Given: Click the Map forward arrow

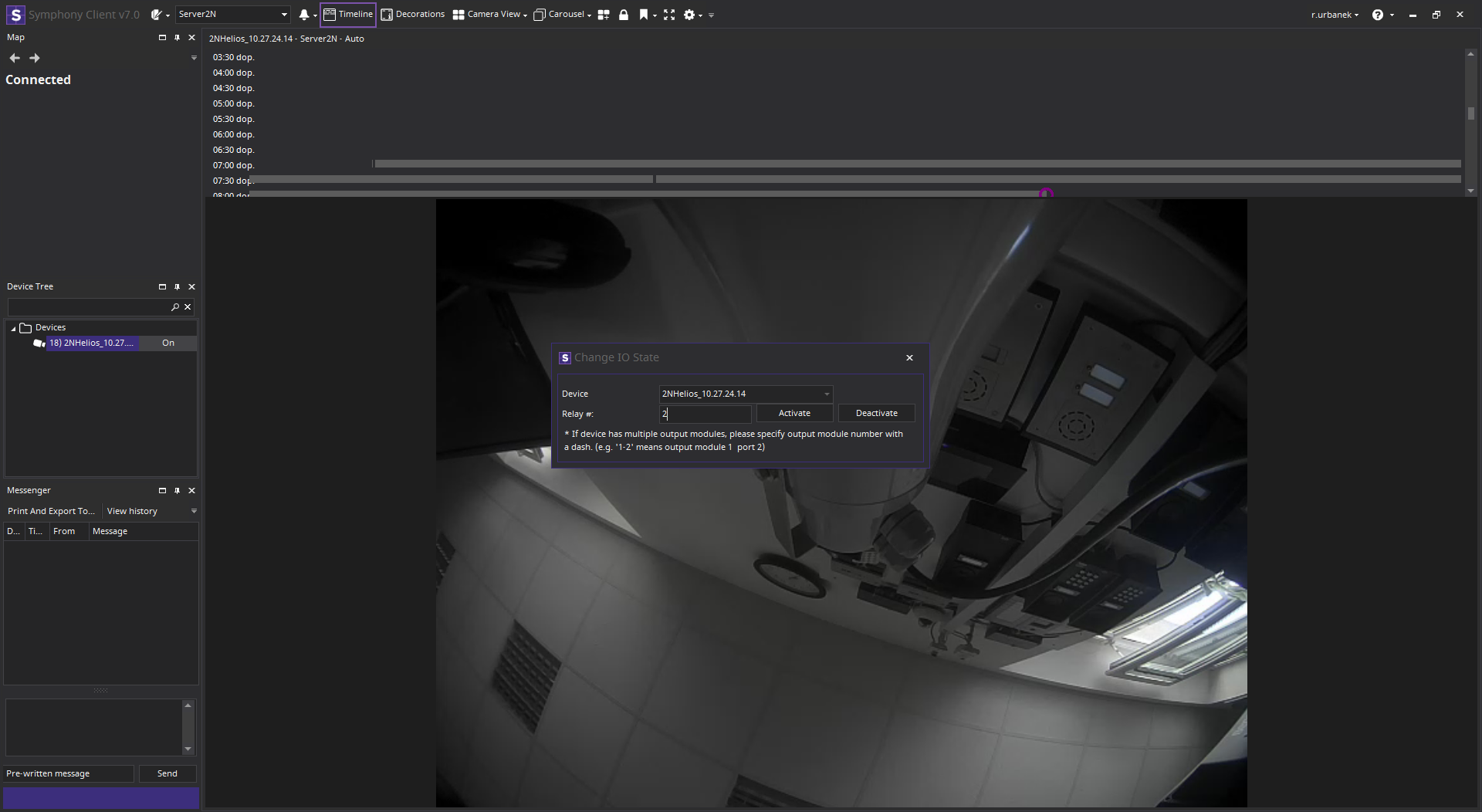Looking at the screenshot, I should click(x=35, y=58).
